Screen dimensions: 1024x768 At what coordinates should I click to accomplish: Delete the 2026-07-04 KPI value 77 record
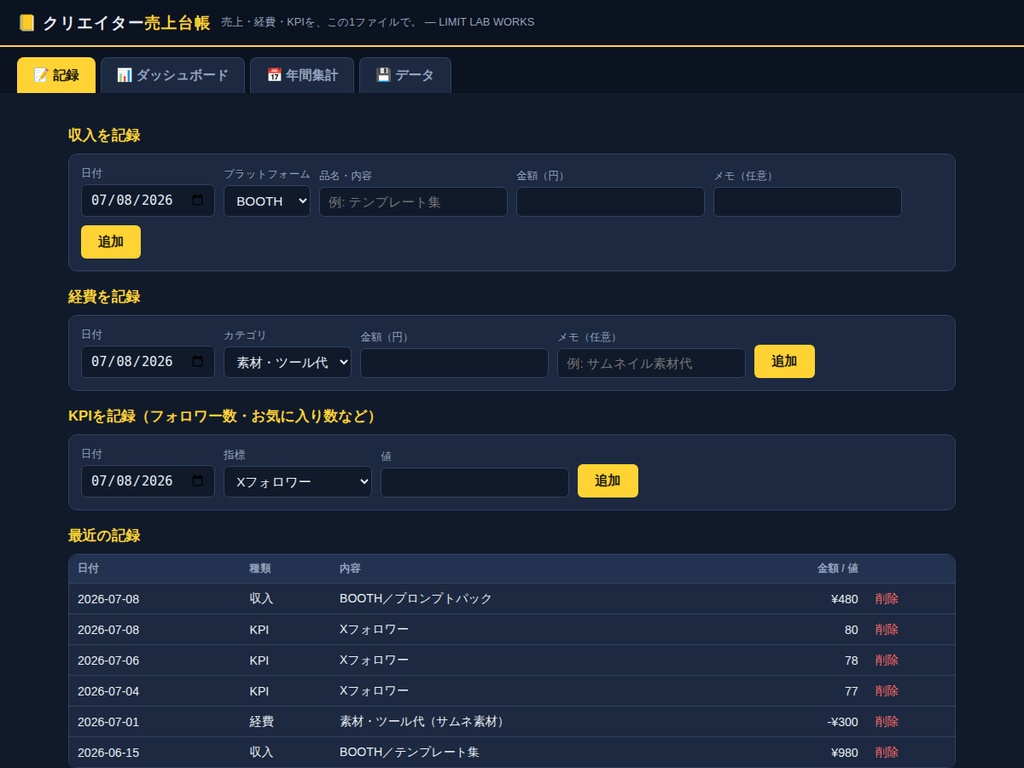(886, 691)
